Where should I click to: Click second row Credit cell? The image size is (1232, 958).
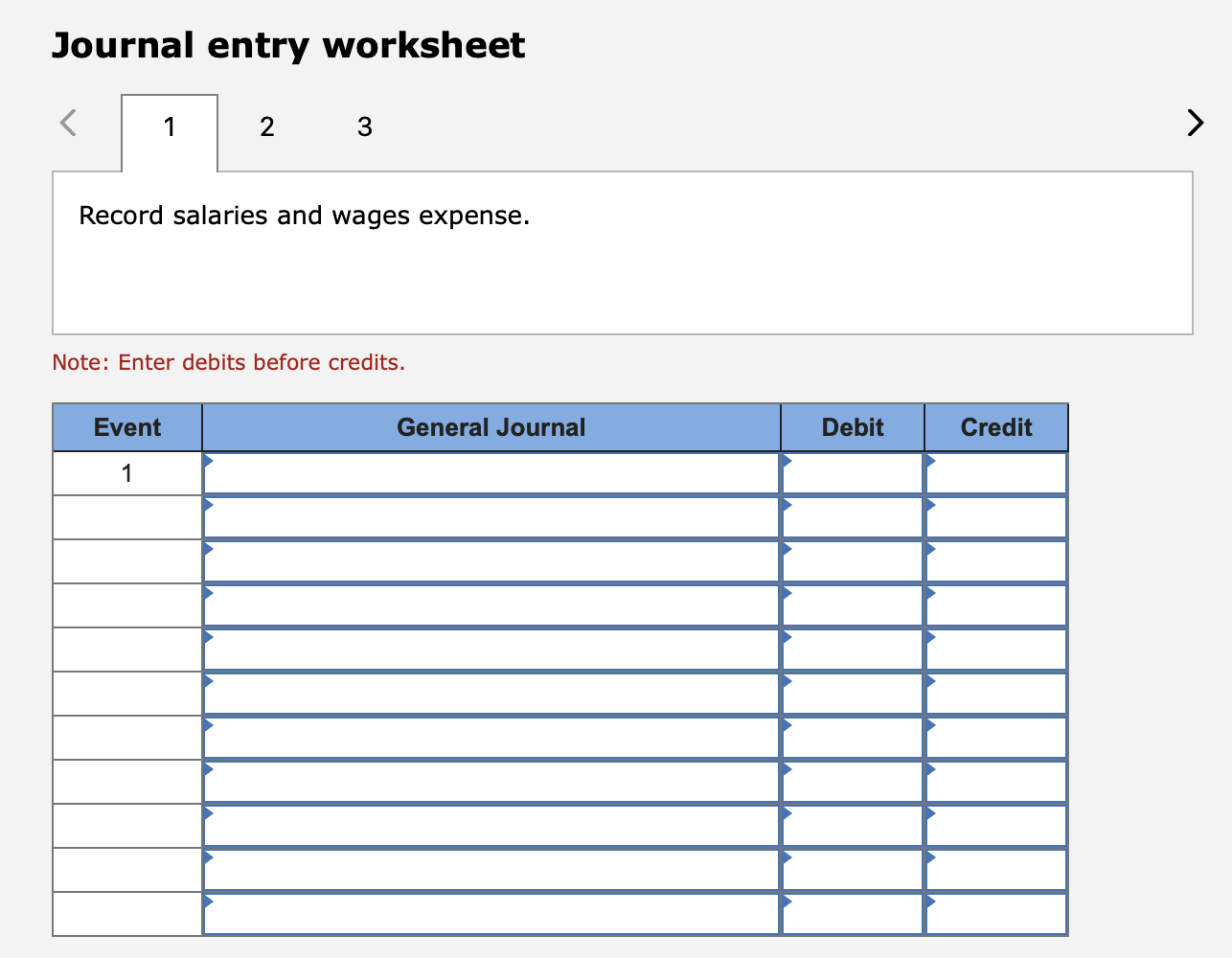(996, 517)
